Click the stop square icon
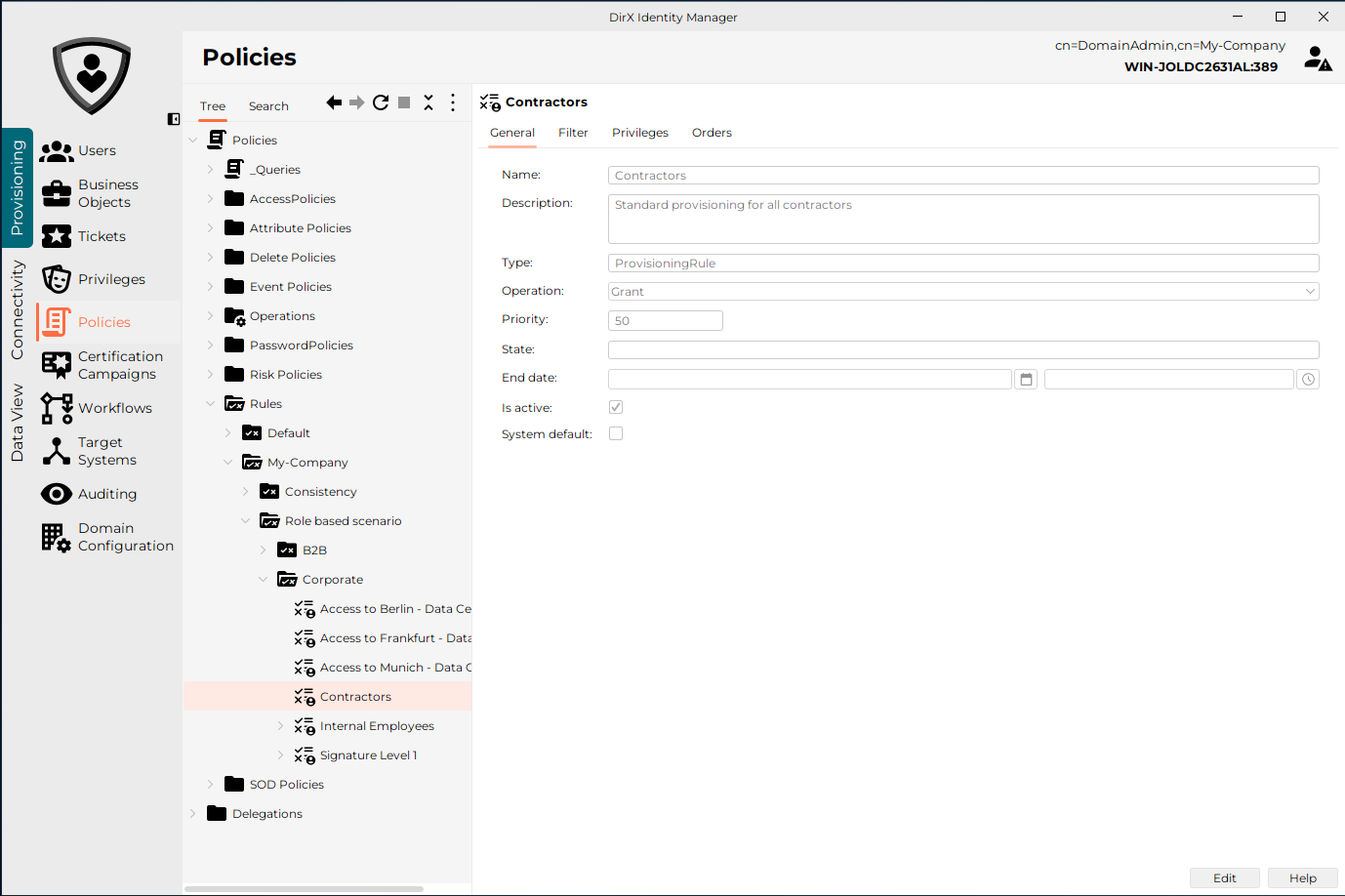The height and width of the screenshot is (896, 1345). (x=404, y=102)
